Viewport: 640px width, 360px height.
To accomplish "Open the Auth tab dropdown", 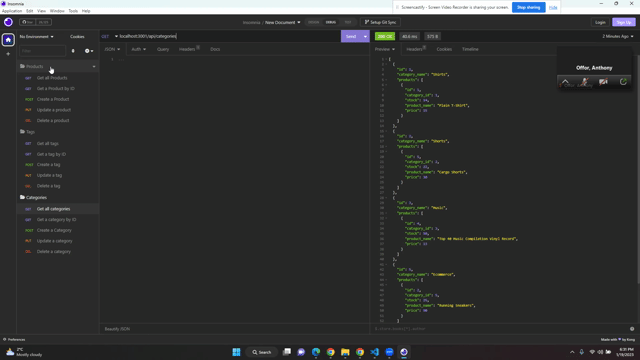I will point(138,49).
